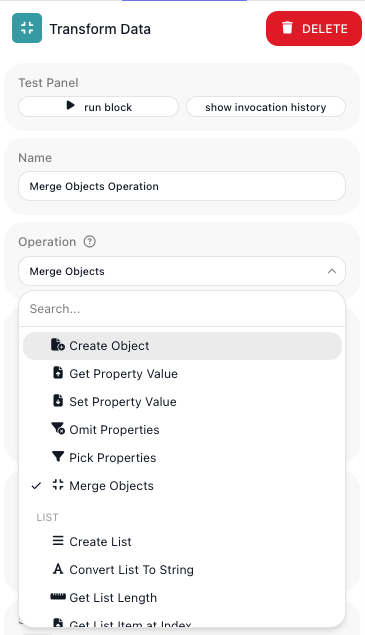Image resolution: width=365 pixels, height=635 pixels.
Task: Click the Search field in operation list
Action: 182,309
